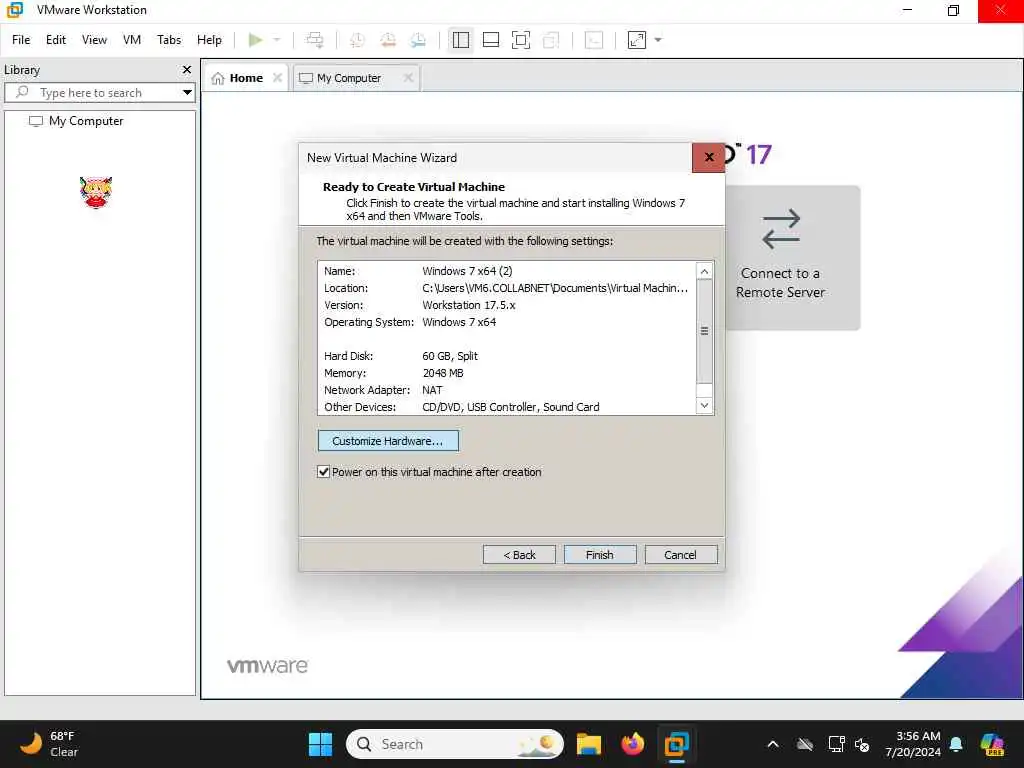Click the '2048 MB' memory value
Screen dimensions: 1024x768
coord(443,373)
